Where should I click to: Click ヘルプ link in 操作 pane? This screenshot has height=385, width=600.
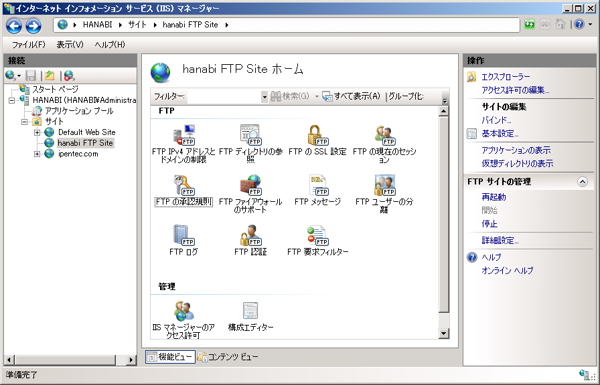tap(491, 257)
